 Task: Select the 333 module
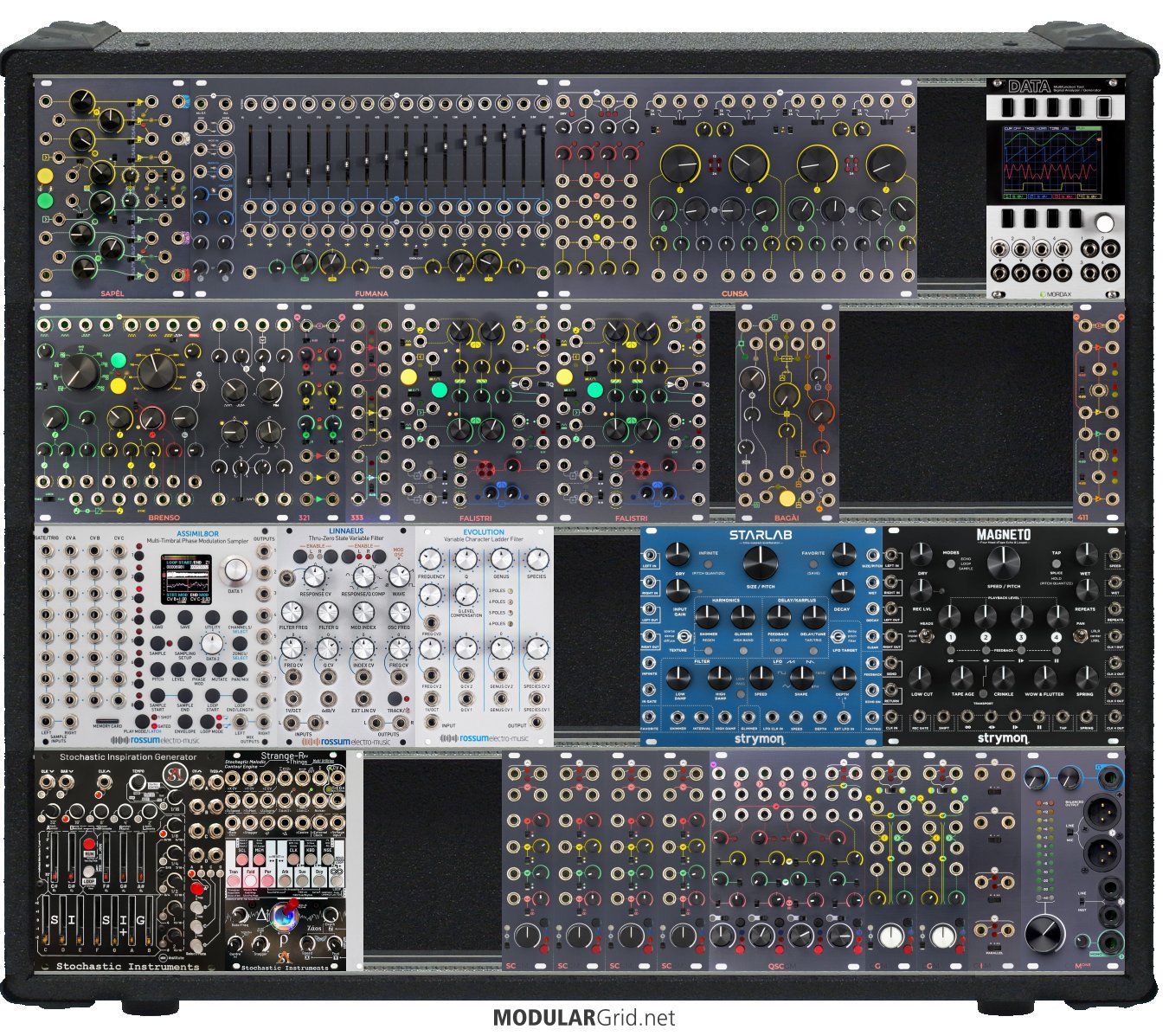pyautogui.click(x=372, y=411)
